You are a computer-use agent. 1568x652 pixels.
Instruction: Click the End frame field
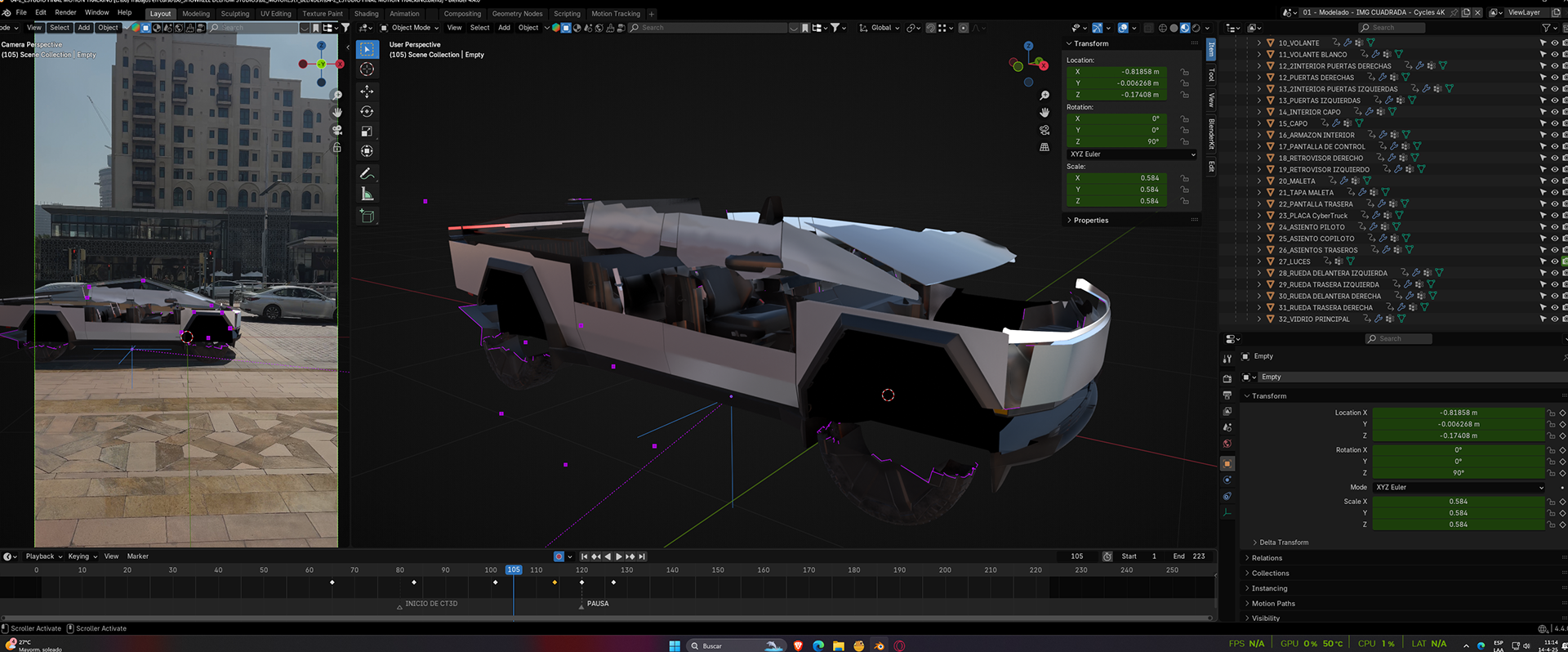[1190, 556]
